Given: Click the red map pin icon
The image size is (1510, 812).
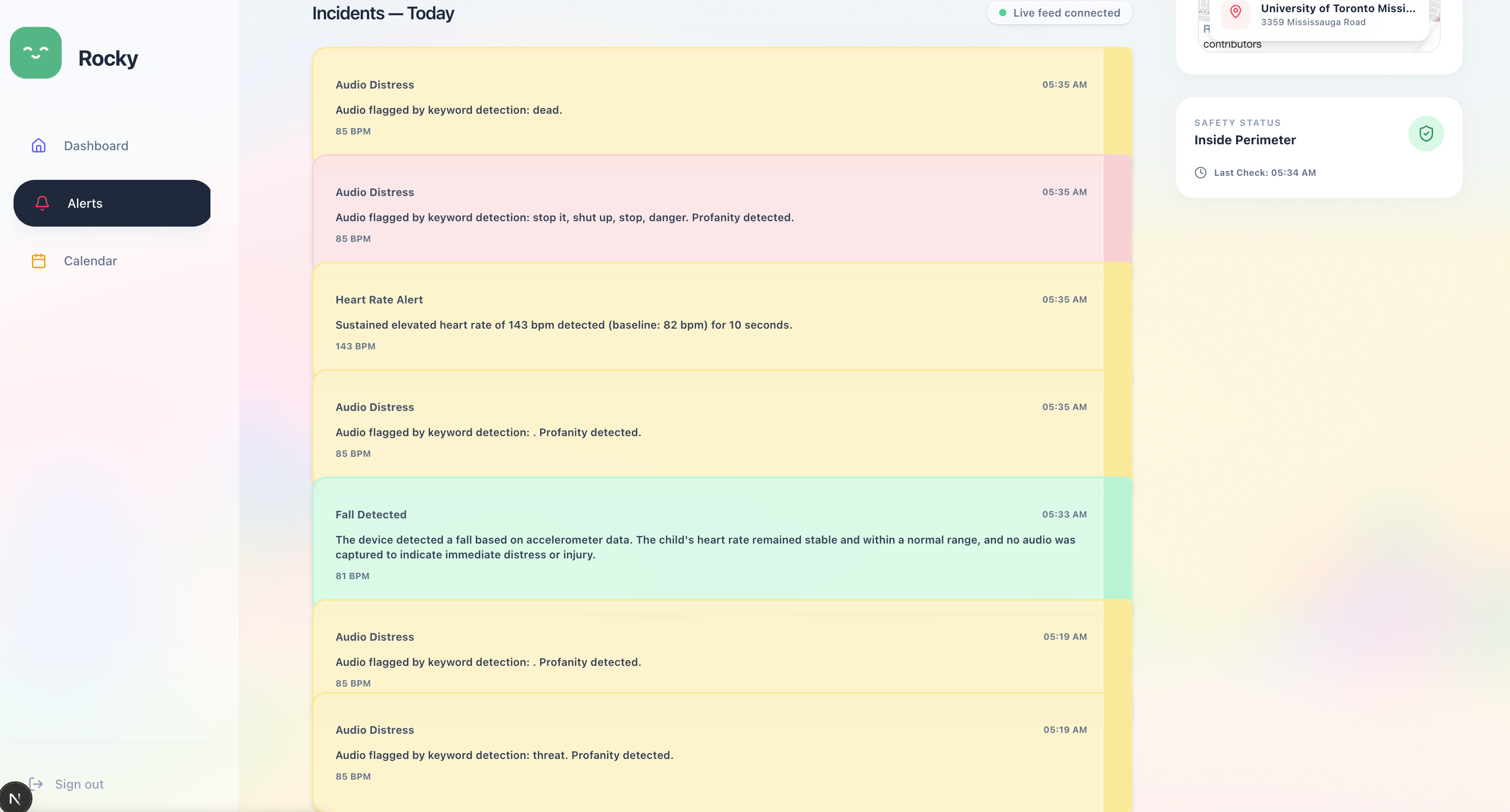Looking at the screenshot, I should click(1235, 12).
